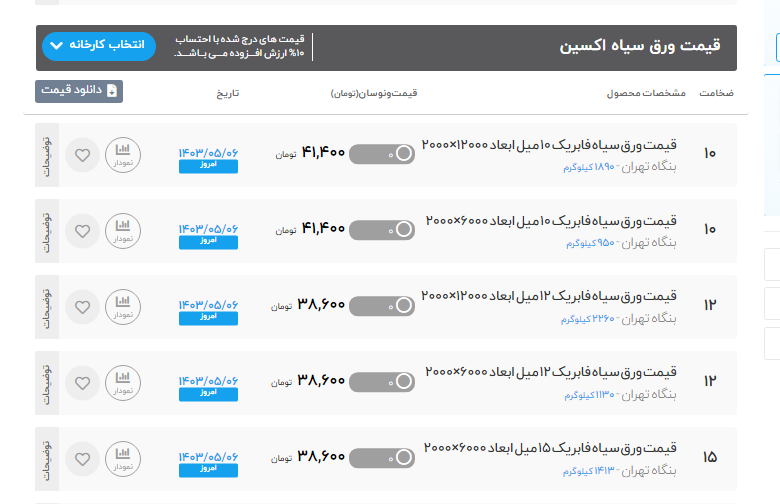Open the 12mm 2000×12000 Fabric sheet price link
Screen dimensions: 780x504
tap(549, 297)
